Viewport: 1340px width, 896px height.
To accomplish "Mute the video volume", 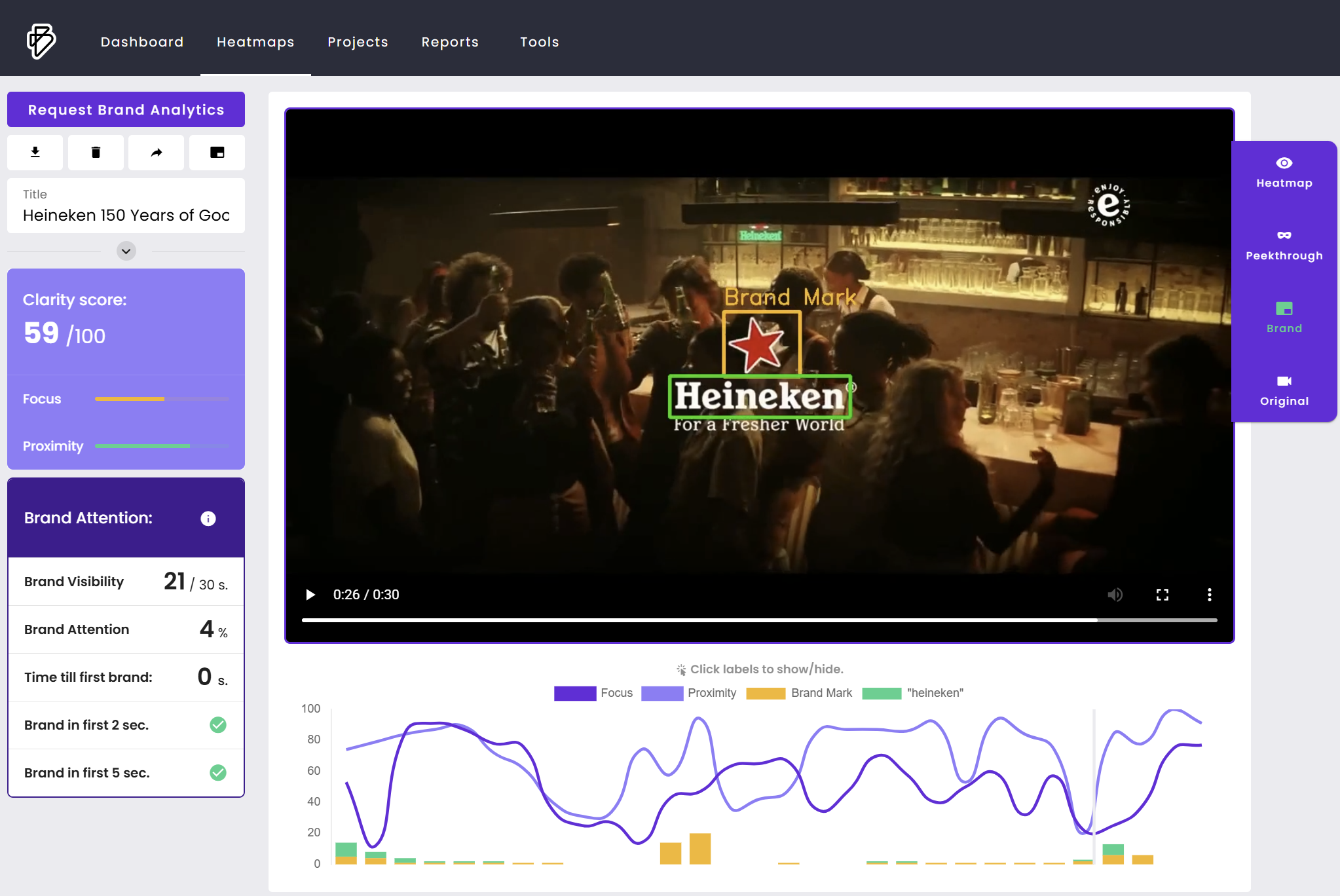I will tap(1115, 595).
